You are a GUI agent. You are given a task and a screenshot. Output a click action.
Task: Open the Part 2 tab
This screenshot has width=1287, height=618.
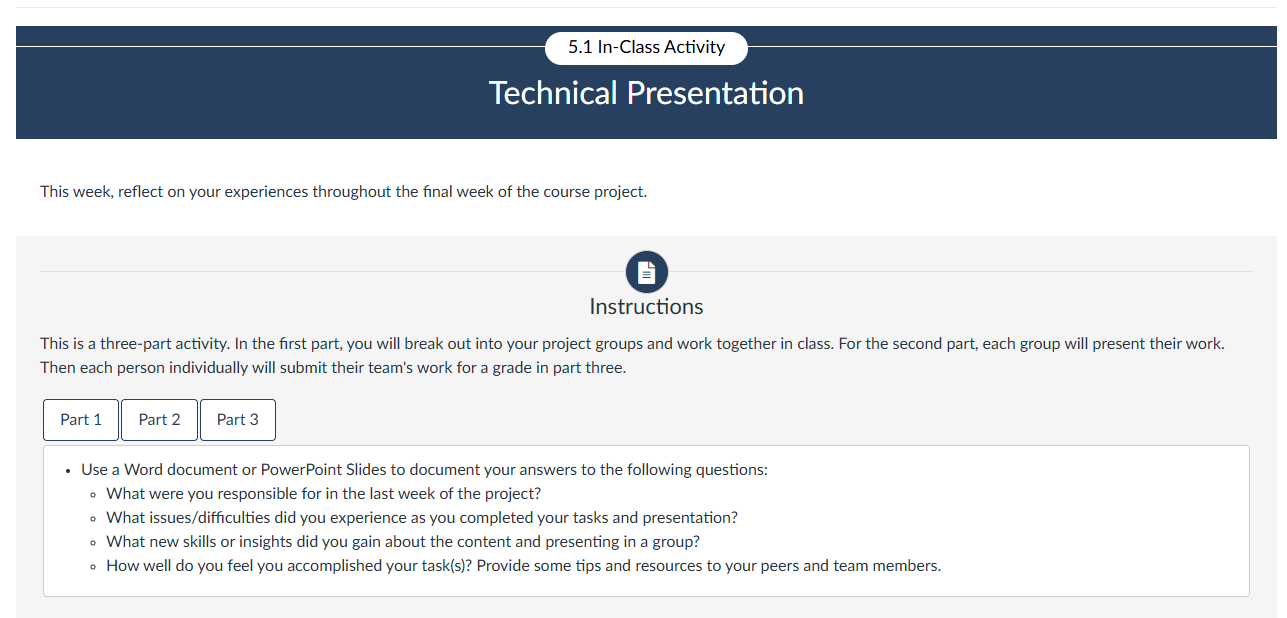click(x=159, y=419)
